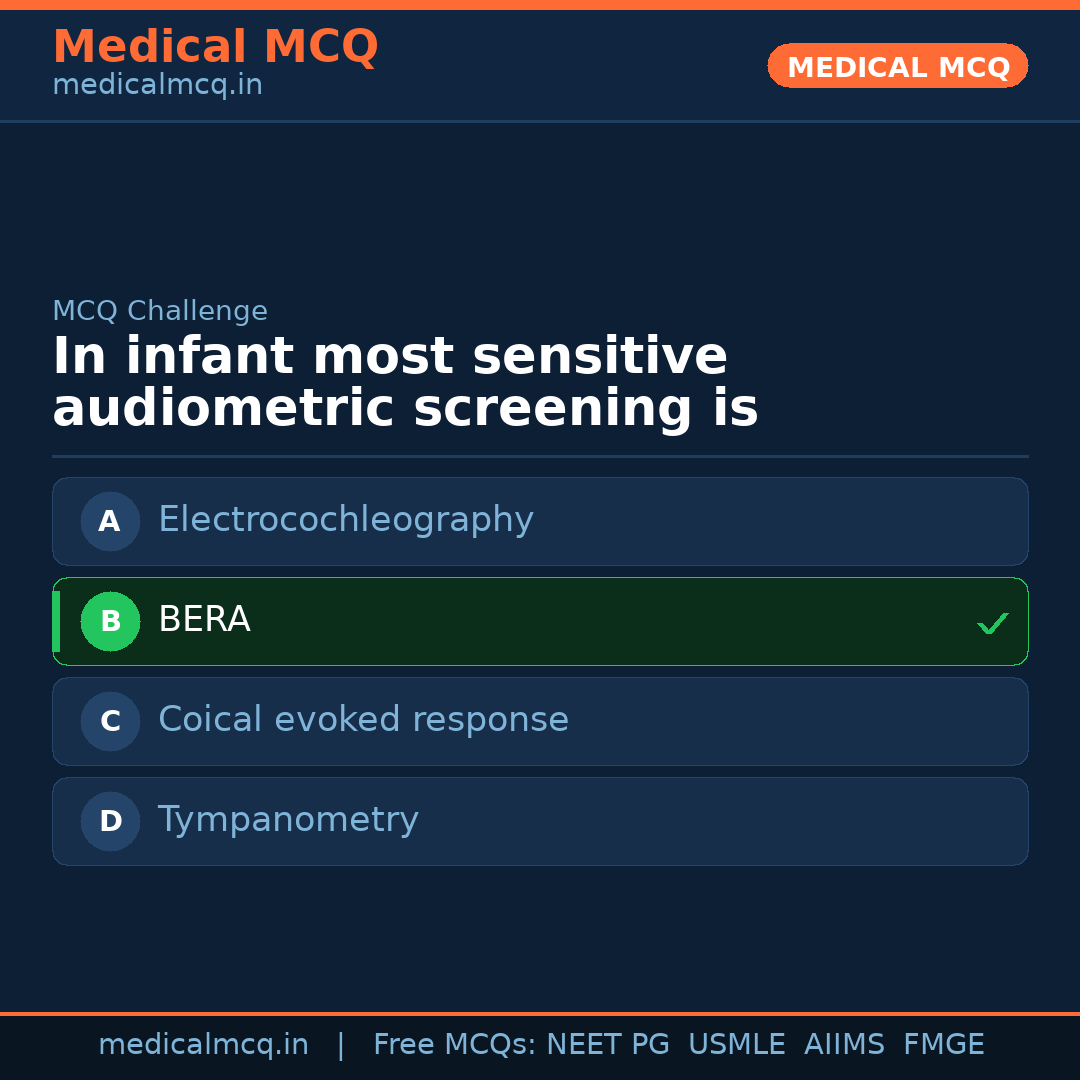Click the orange MEDICAL MCQ badge

coord(897,66)
